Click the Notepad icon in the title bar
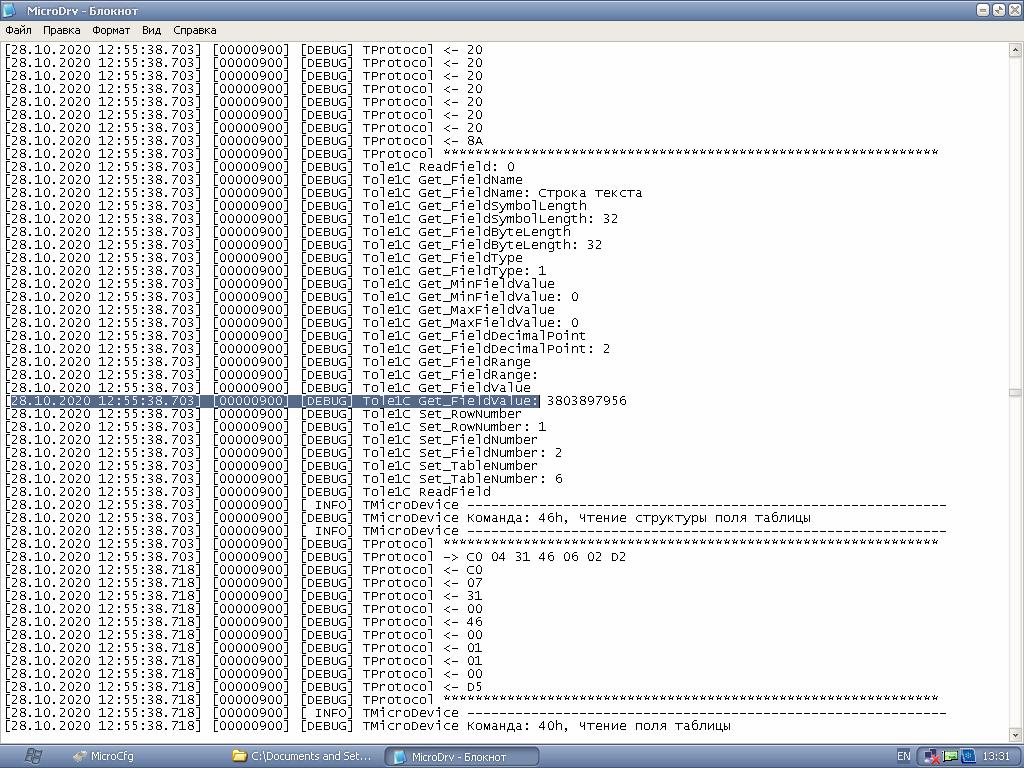 (9, 10)
